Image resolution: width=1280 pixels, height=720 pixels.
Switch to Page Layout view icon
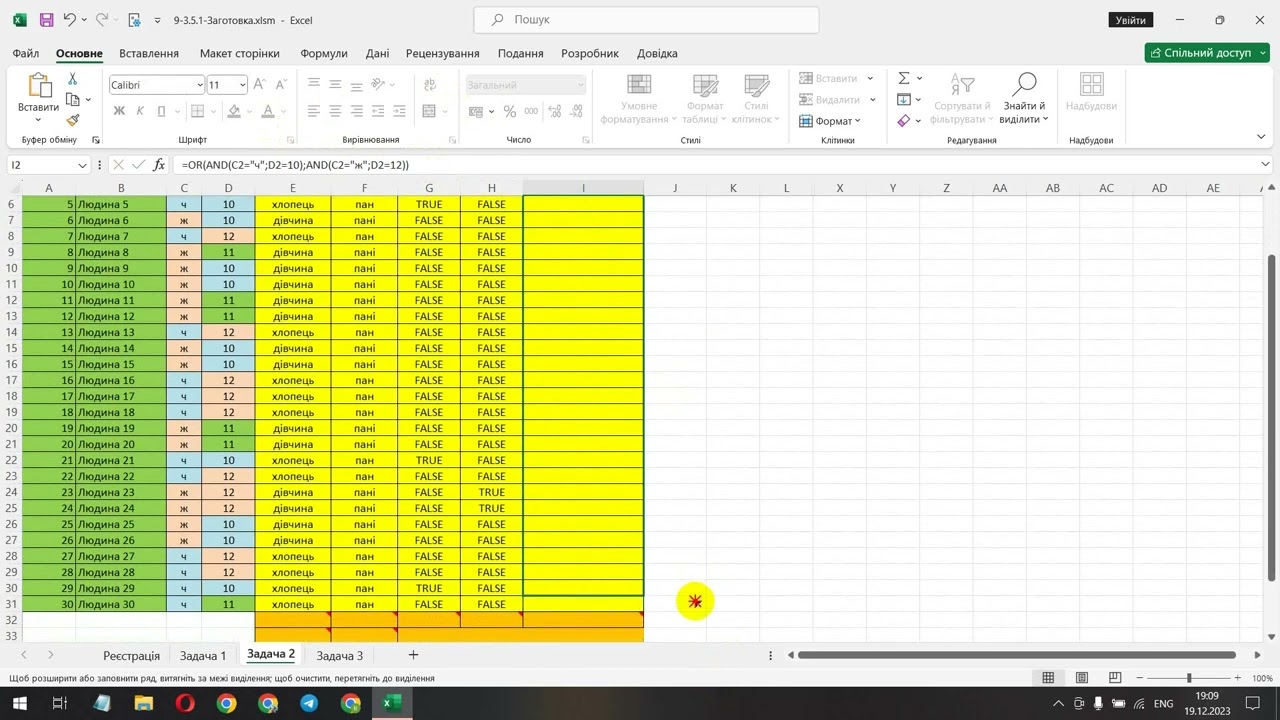click(1081, 678)
